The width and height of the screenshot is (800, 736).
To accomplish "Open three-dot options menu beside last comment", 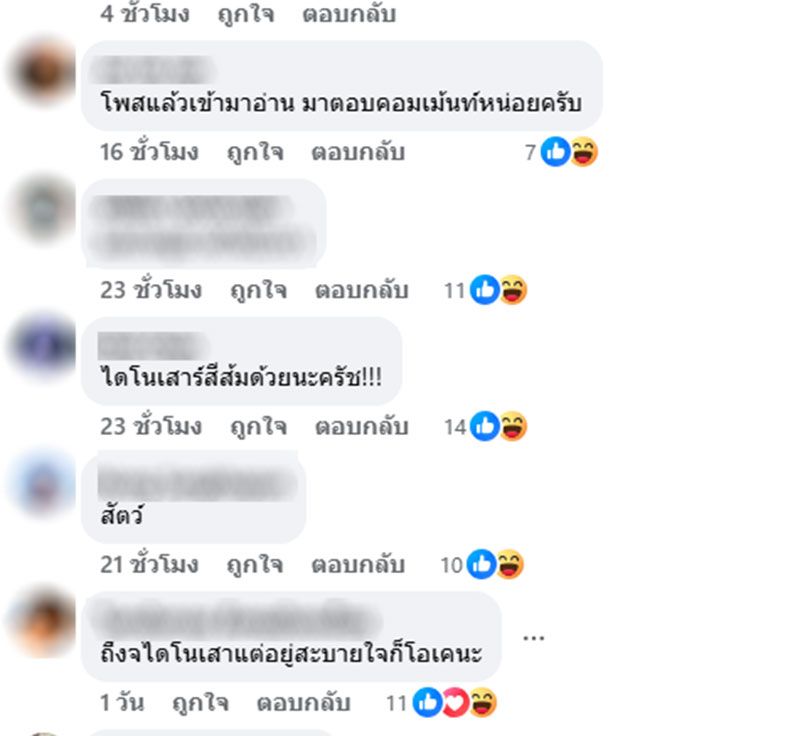I will point(534,638).
